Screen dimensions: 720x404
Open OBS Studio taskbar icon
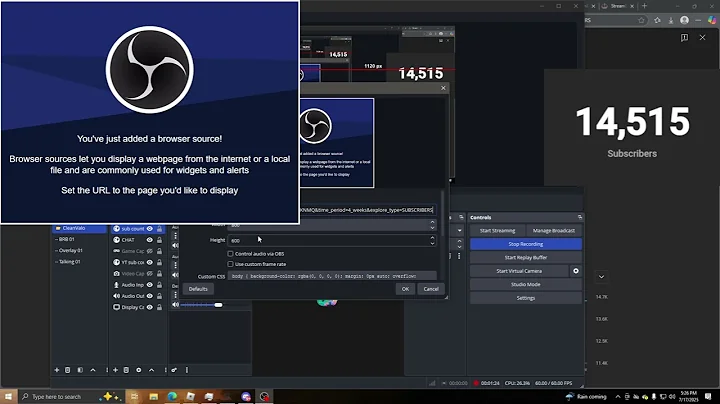coord(264,396)
